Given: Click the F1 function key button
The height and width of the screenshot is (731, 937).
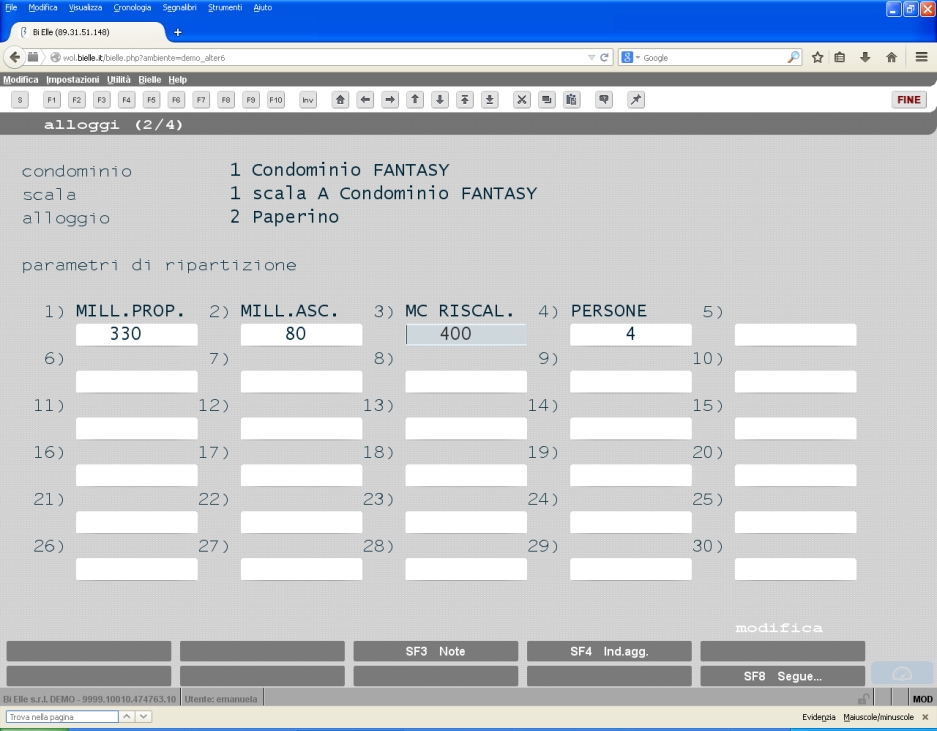Looking at the screenshot, I should coord(51,100).
